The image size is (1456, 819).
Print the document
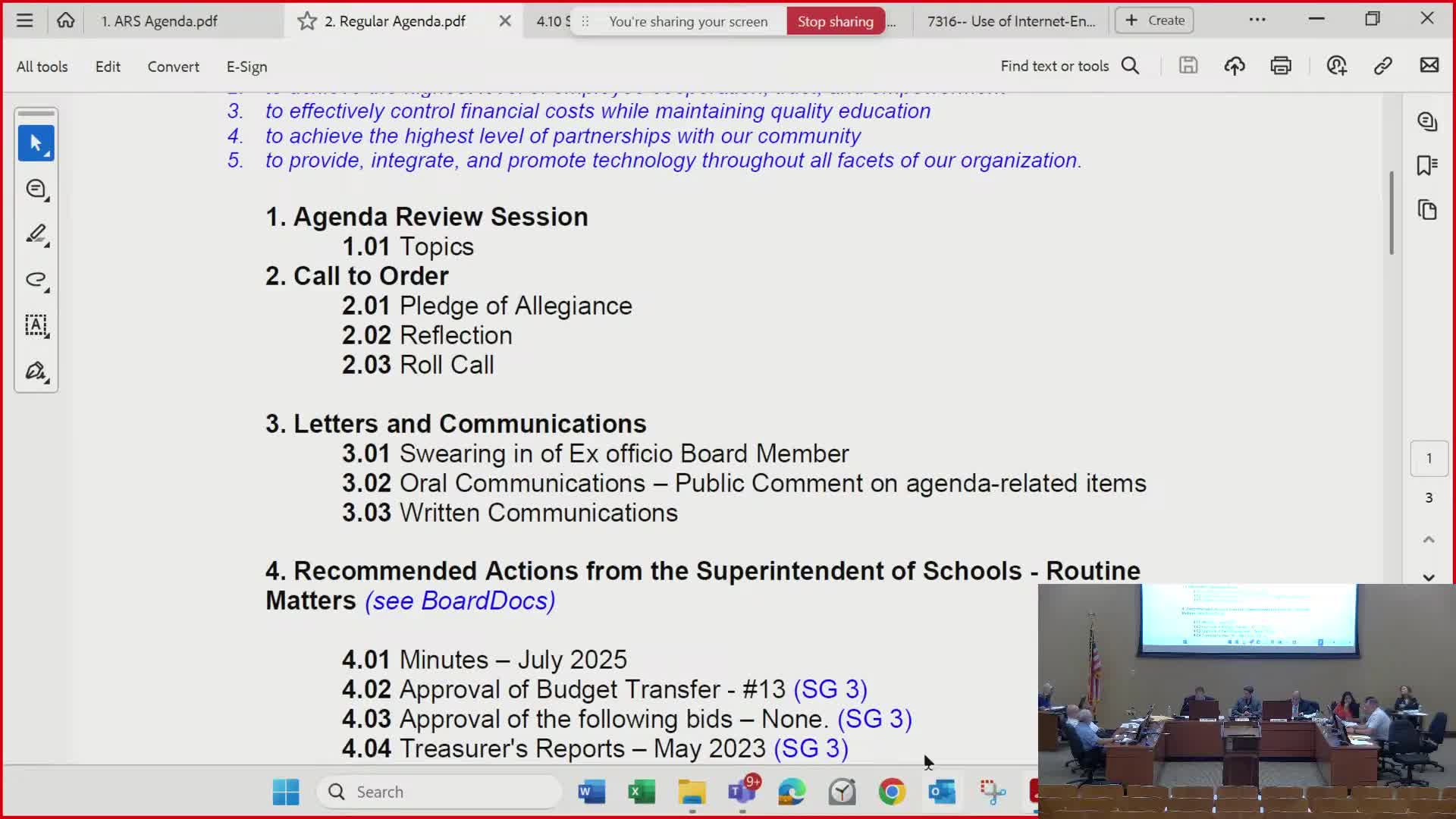(x=1281, y=66)
